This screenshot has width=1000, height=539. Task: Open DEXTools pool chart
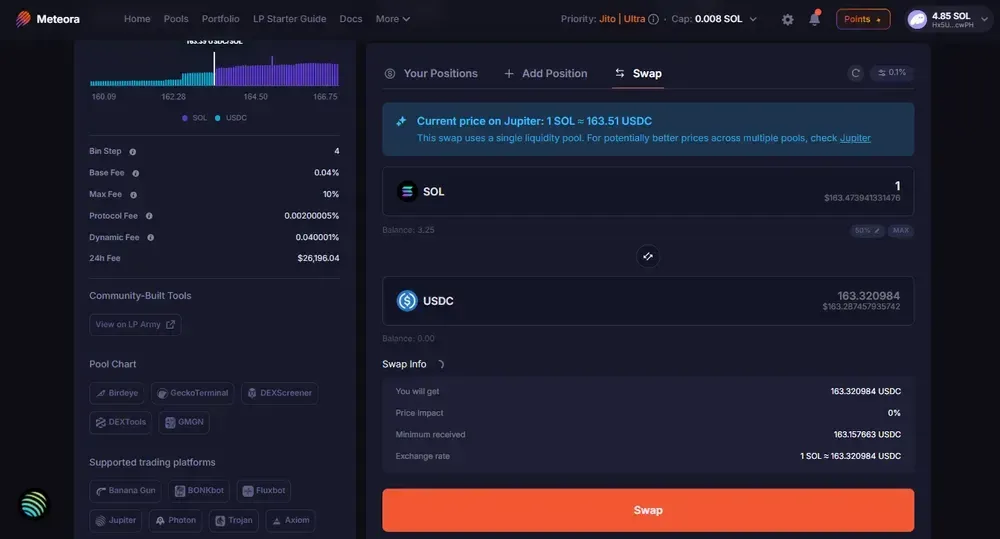point(121,422)
